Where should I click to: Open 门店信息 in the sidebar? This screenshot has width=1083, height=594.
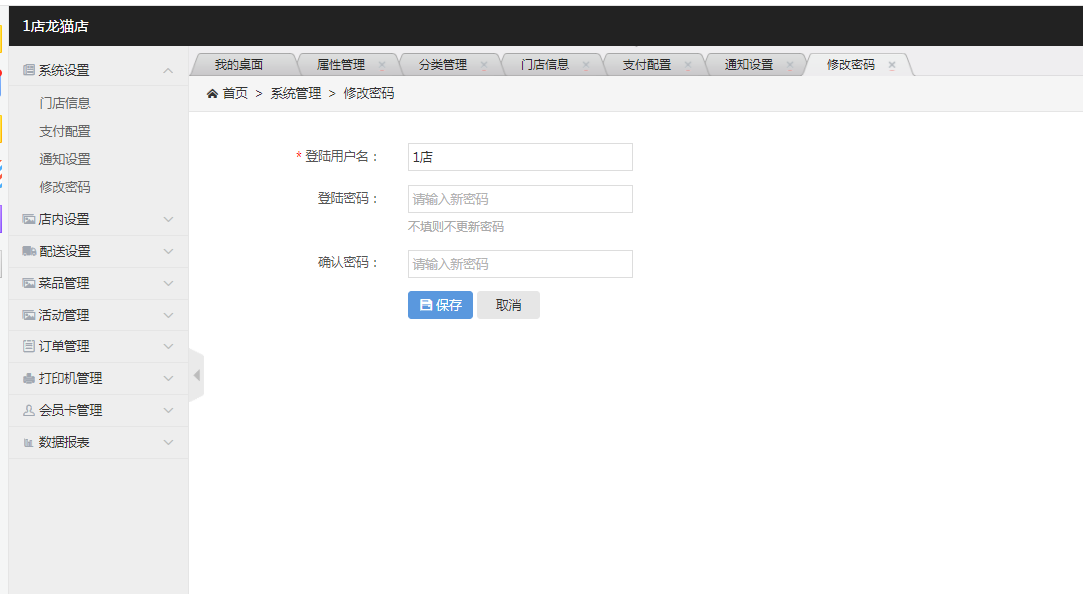click(65, 103)
